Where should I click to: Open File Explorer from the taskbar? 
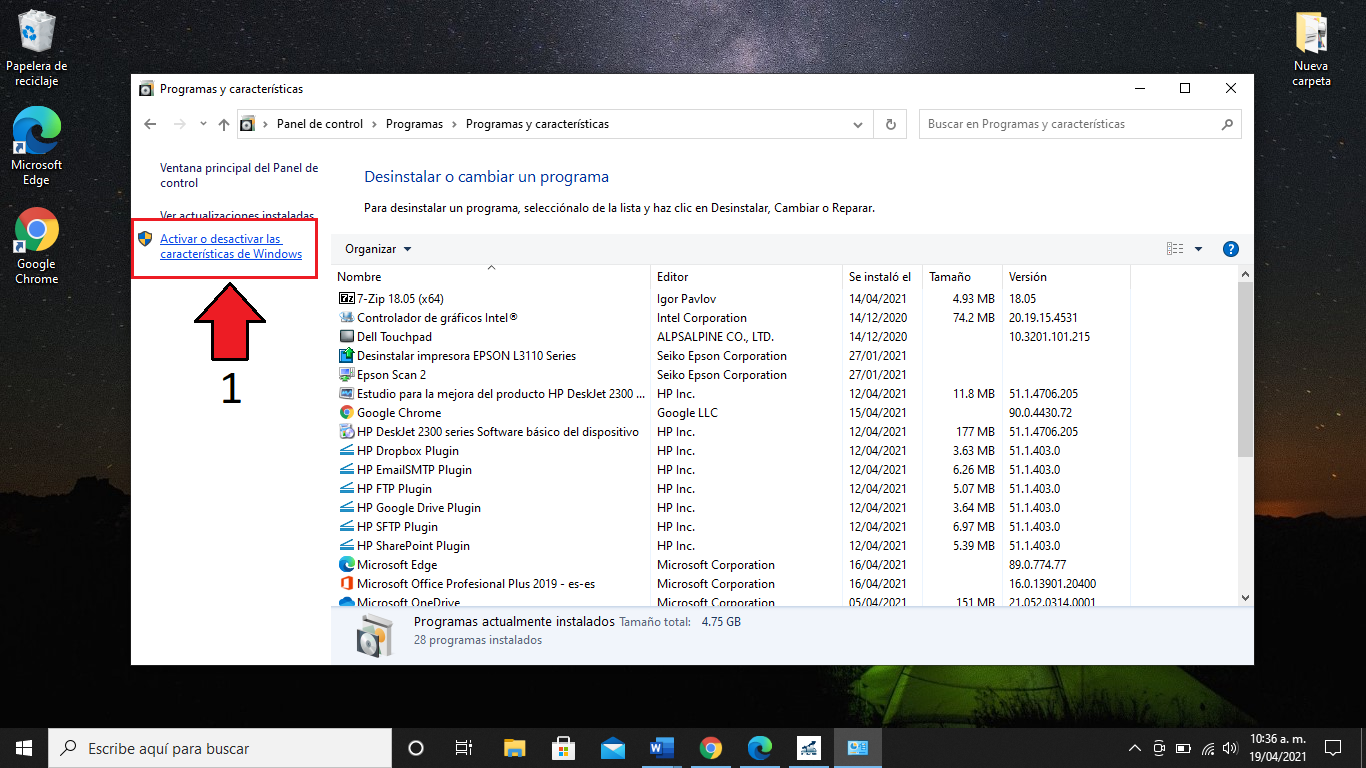click(x=514, y=748)
